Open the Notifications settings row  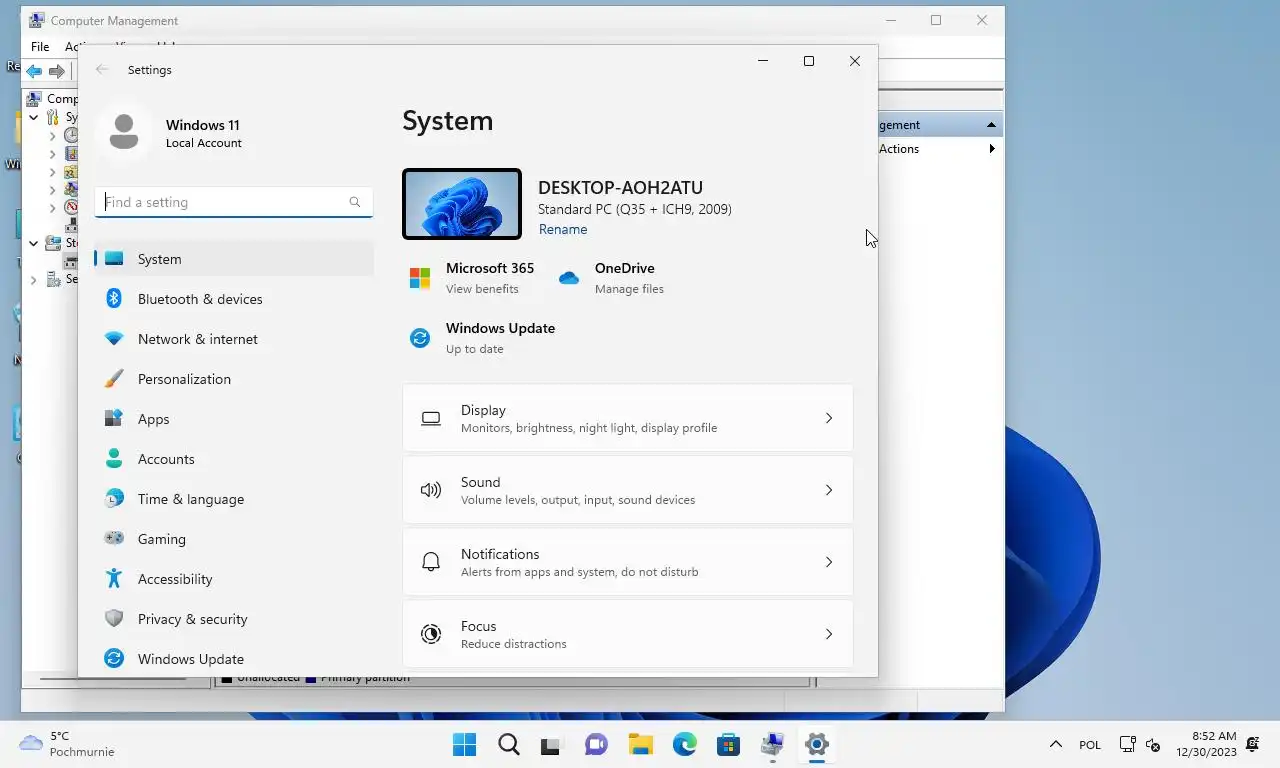(x=628, y=562)
